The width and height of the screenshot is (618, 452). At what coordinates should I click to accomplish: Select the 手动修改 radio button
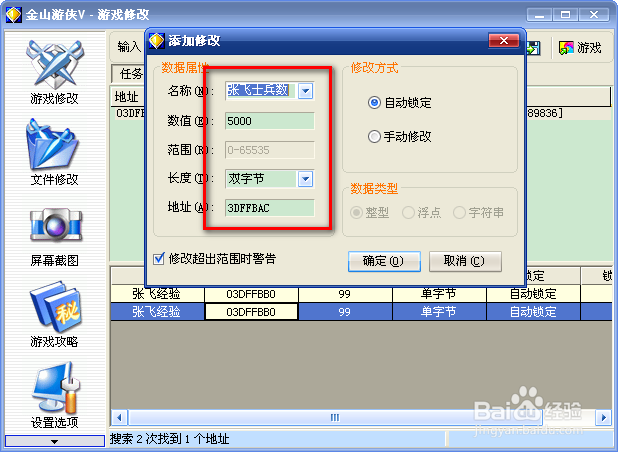(374, 137)
